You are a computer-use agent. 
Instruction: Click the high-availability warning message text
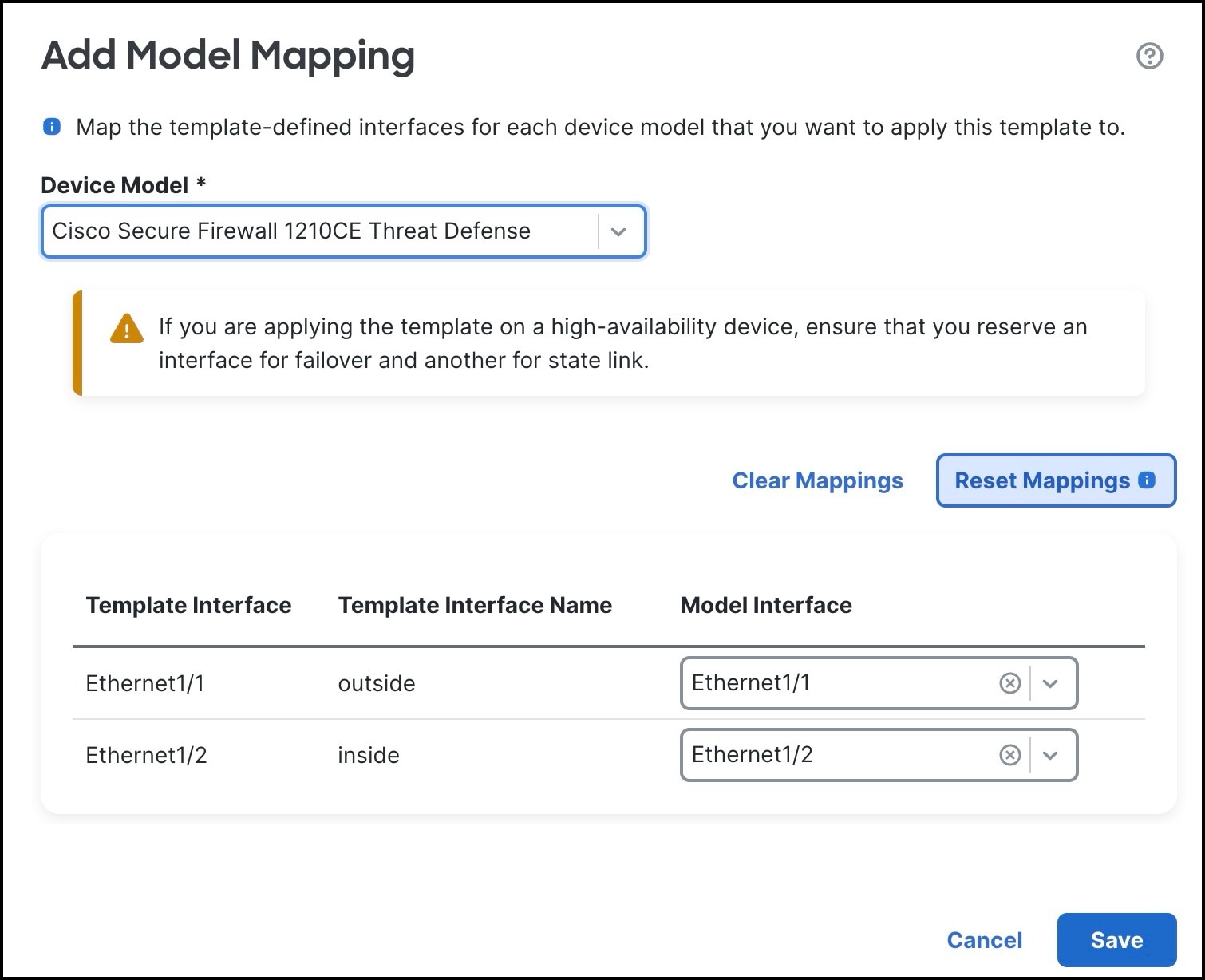click(x=622, y=343)
